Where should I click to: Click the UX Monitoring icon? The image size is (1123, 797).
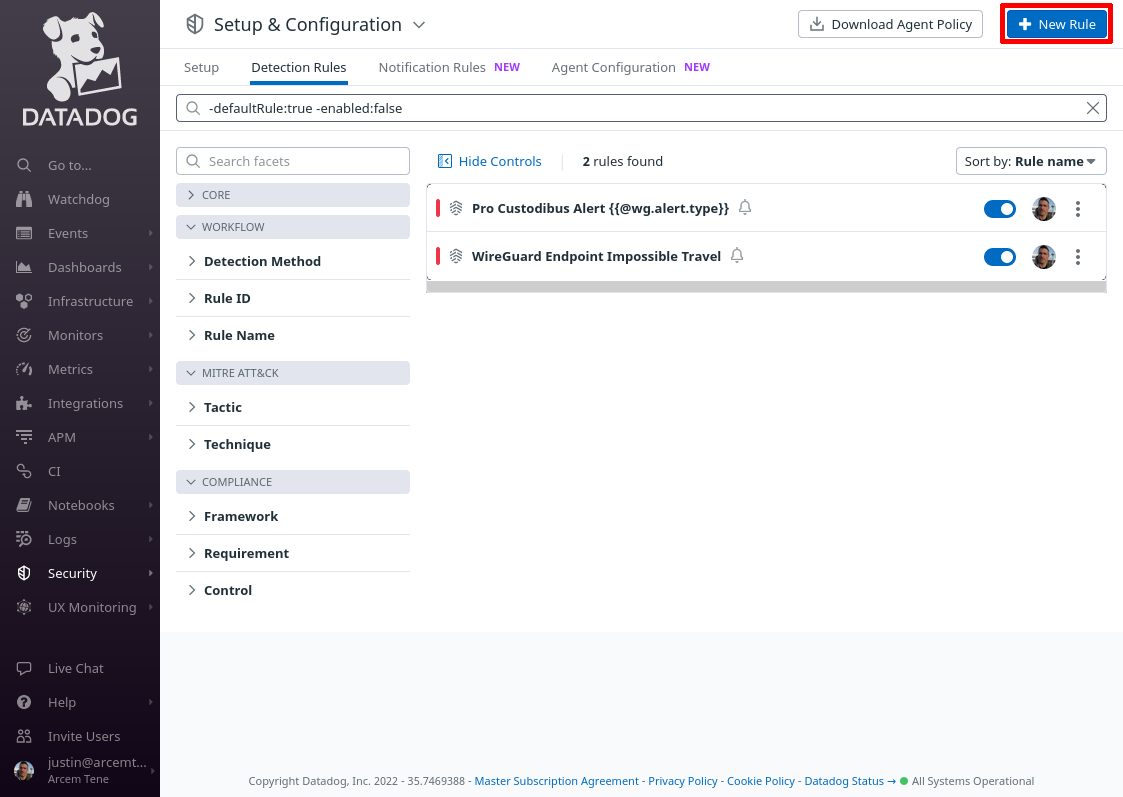[24, 607]
